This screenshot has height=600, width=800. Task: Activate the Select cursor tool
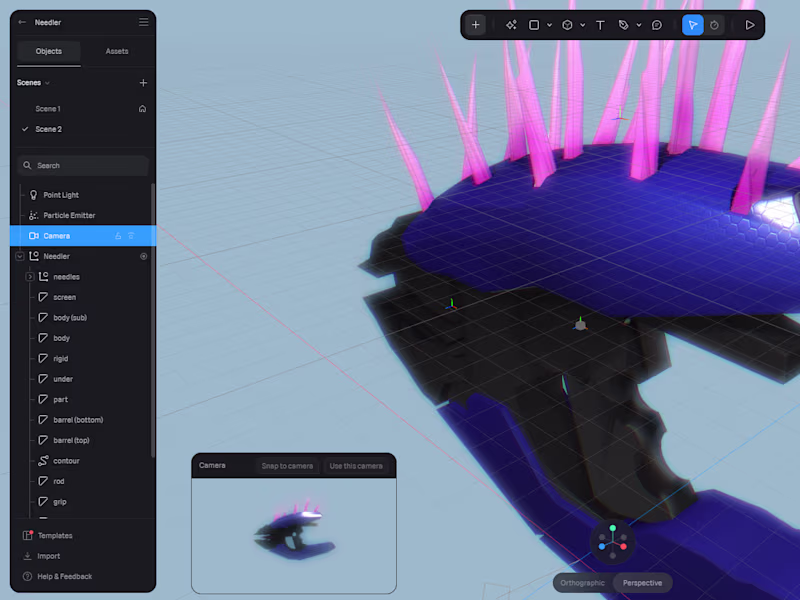pyautogui.click(x=692, y=24)
